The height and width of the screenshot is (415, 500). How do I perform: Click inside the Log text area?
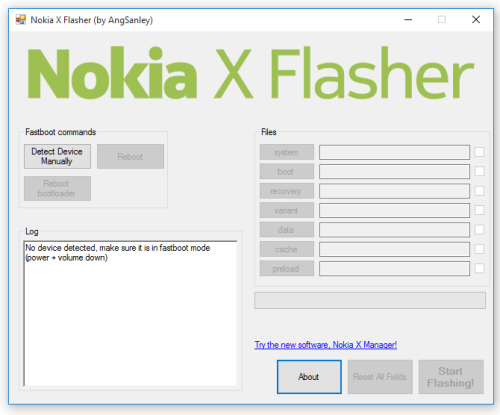pyautogui.click(x=130, y=314)
